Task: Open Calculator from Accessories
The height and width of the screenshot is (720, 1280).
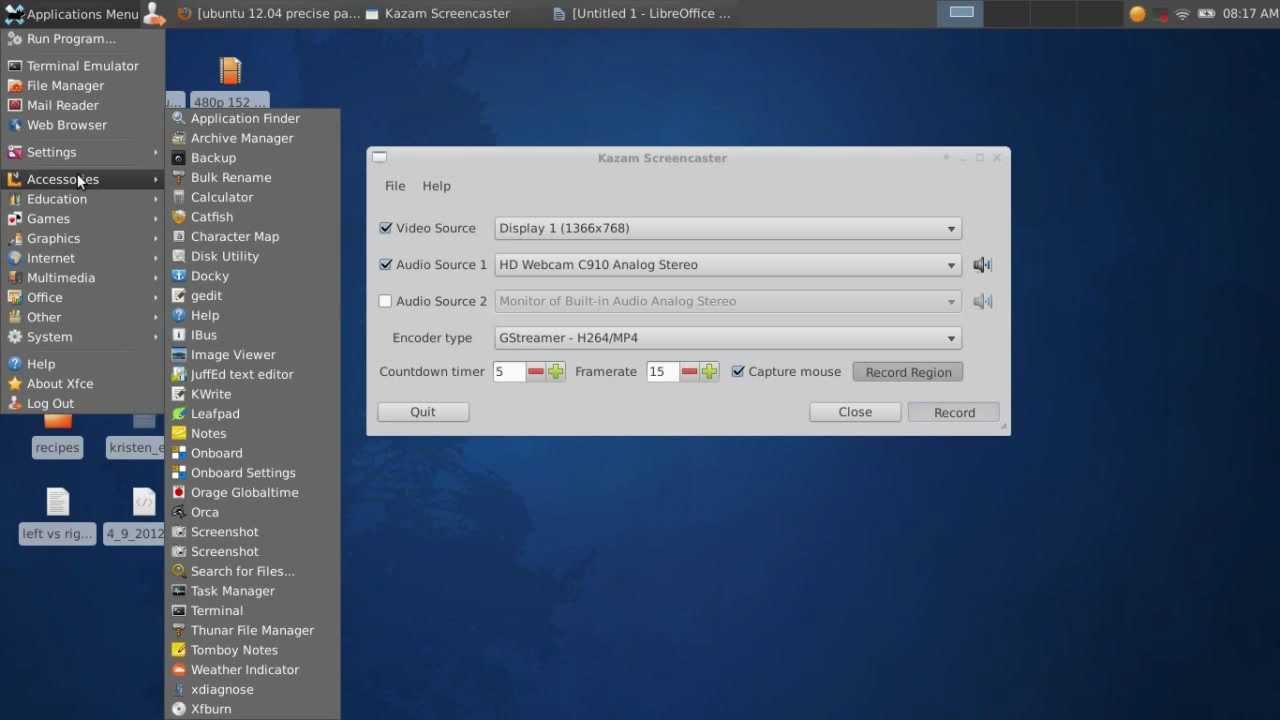Action: [x=252, y=197]
